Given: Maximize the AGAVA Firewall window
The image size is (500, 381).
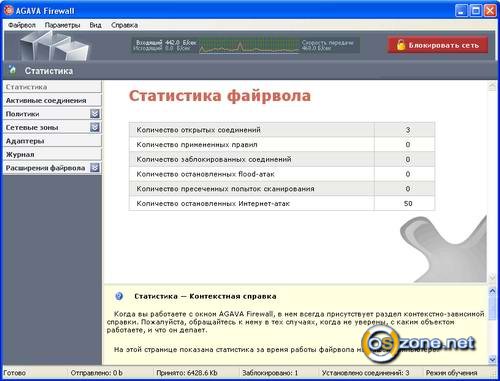Looking at the screenshot, I should (x=476, y=11).
